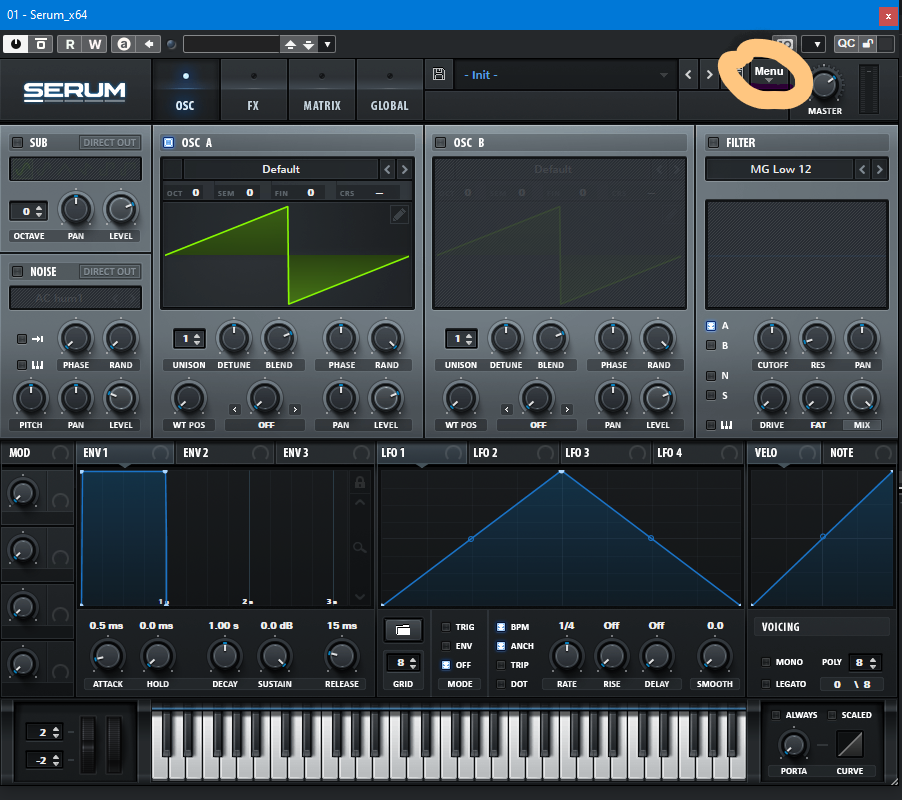Open the OSC B warp mode OFF menu
Screen dimensions: 902x800
537,425
